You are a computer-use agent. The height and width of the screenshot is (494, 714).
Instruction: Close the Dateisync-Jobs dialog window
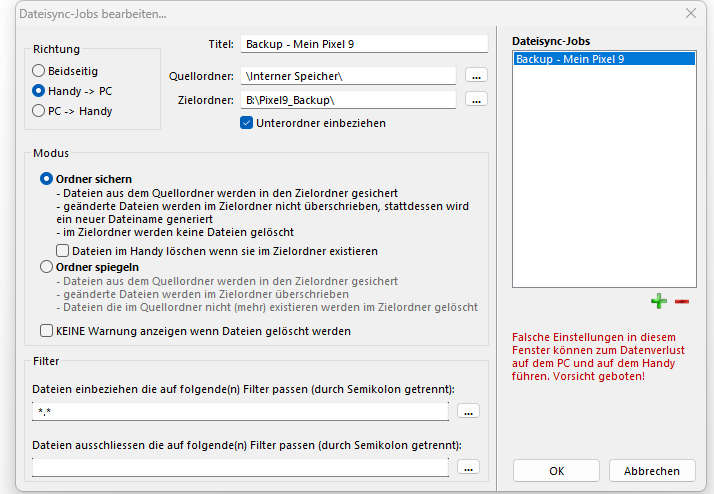[690, 14]
